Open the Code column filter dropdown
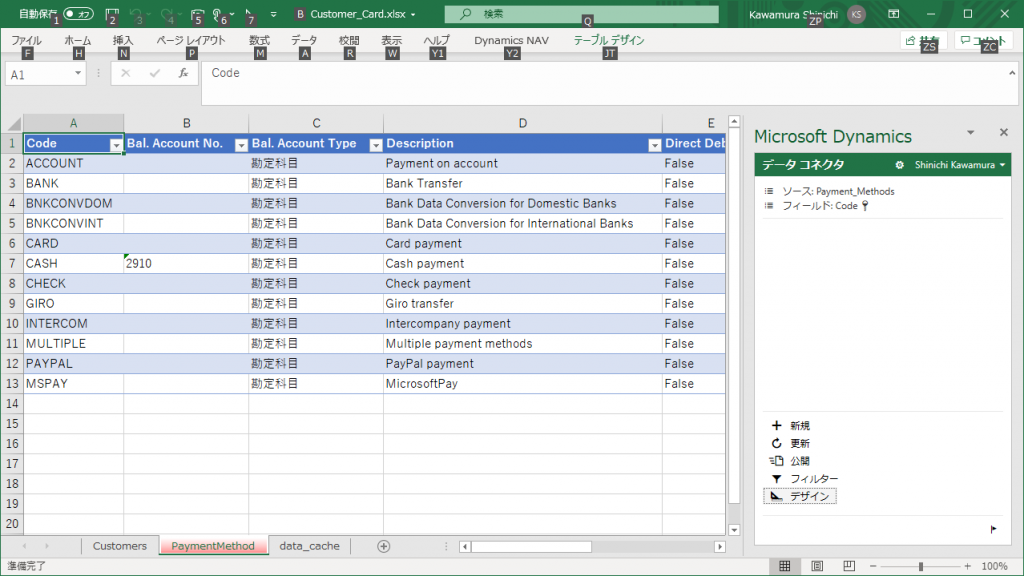Viewport: 1024px width, 576px height. click(115, 145)
